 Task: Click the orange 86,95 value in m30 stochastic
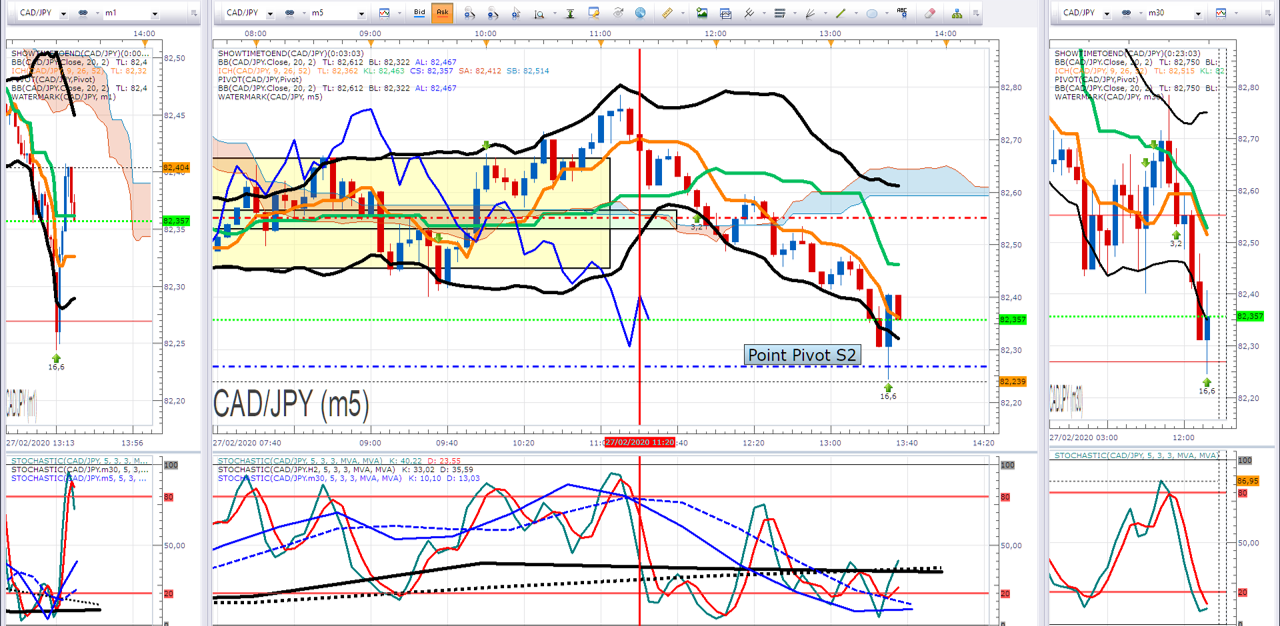coord(1250,481)
